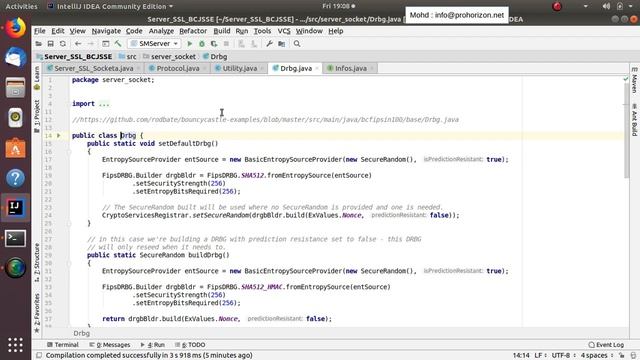Click the green inspection checkmark indicator
This screenshot has width=640, height=360.
coord(626,79)
